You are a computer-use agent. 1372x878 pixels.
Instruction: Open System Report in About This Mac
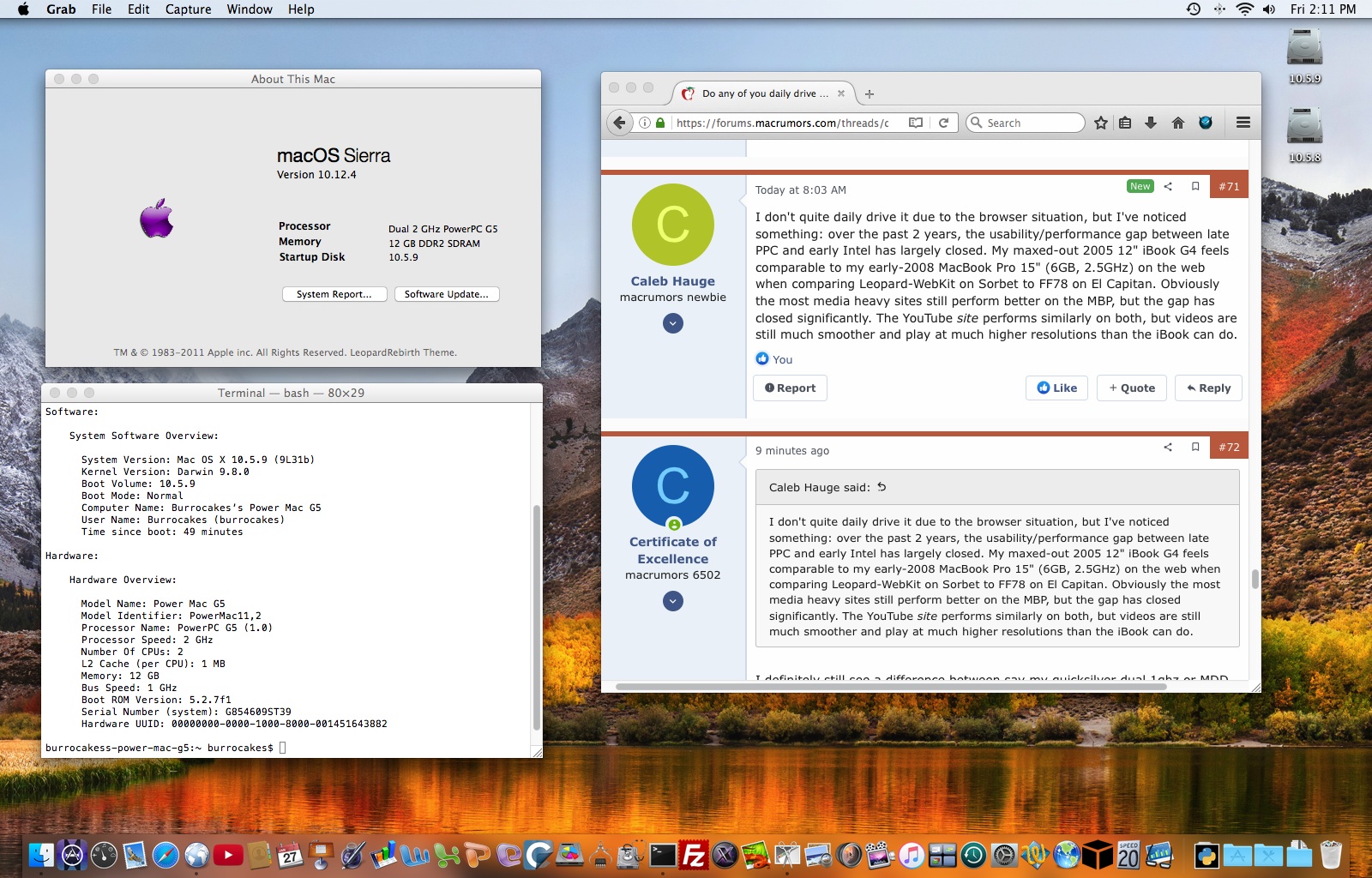334,294
